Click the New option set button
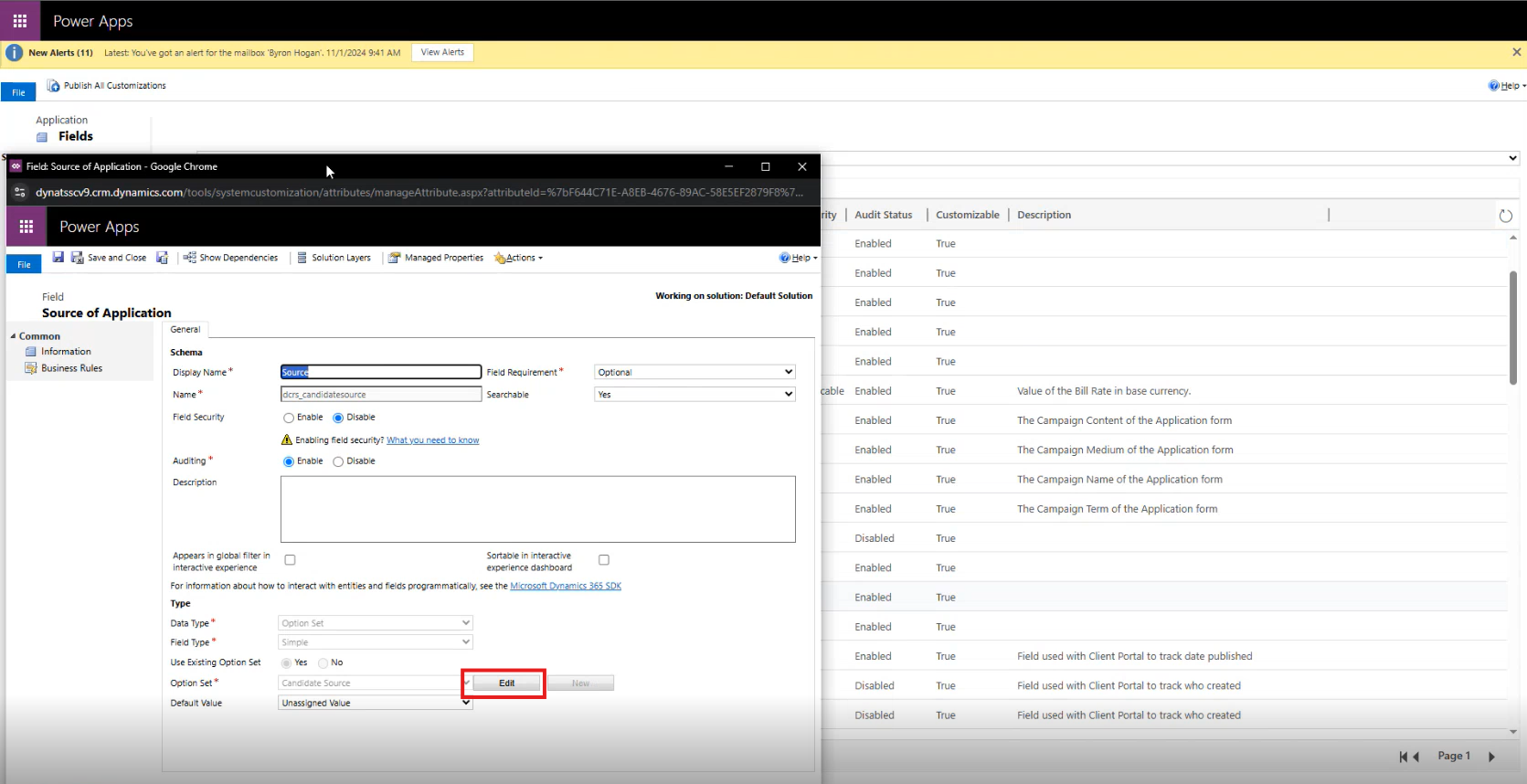The height and width of the screenshot is (784, 1527). [x=580, y=683]
